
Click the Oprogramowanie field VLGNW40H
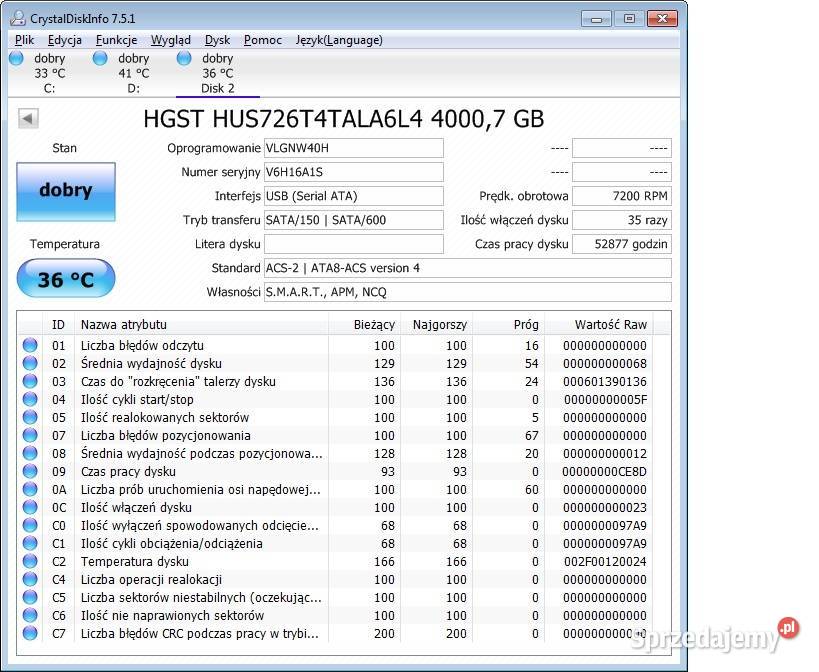click(x=354, y=148)
